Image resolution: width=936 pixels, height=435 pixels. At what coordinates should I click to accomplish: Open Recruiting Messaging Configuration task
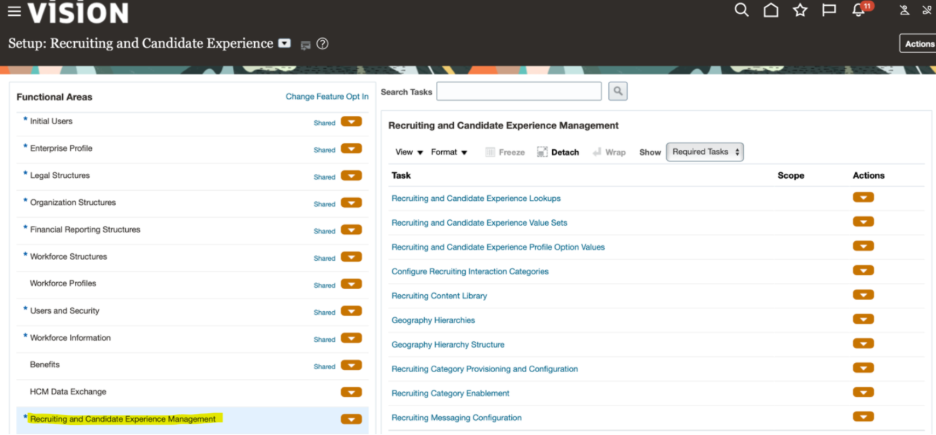pyautogui.click(x=457, y=418)
